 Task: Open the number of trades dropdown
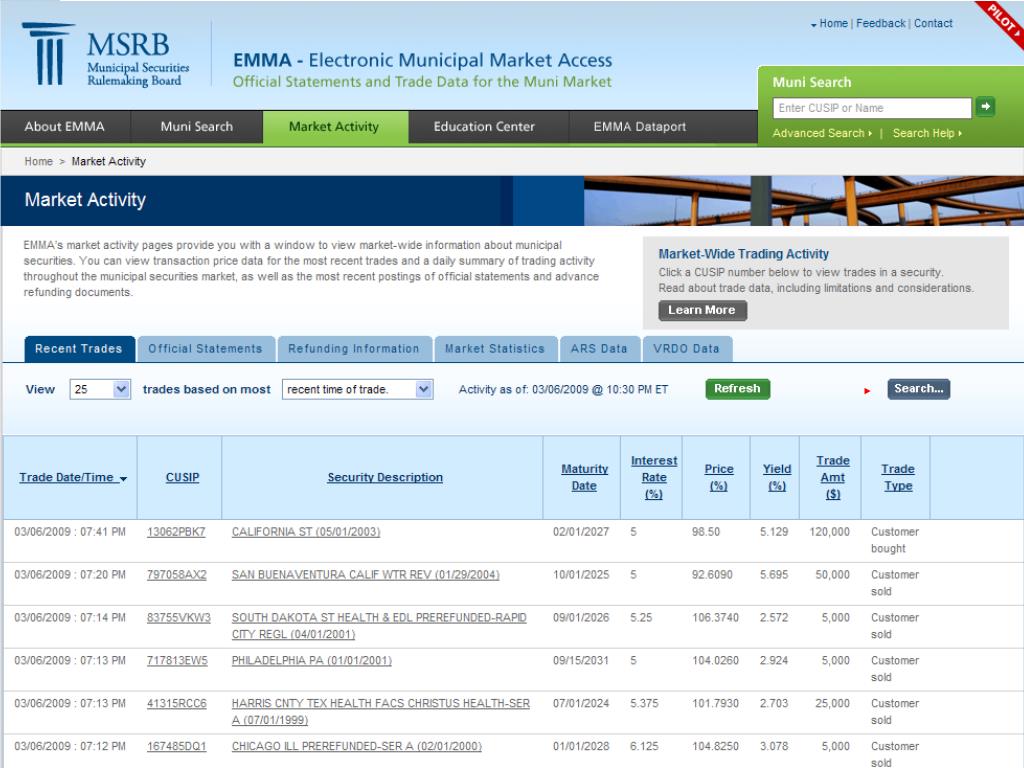pos(100,389)
